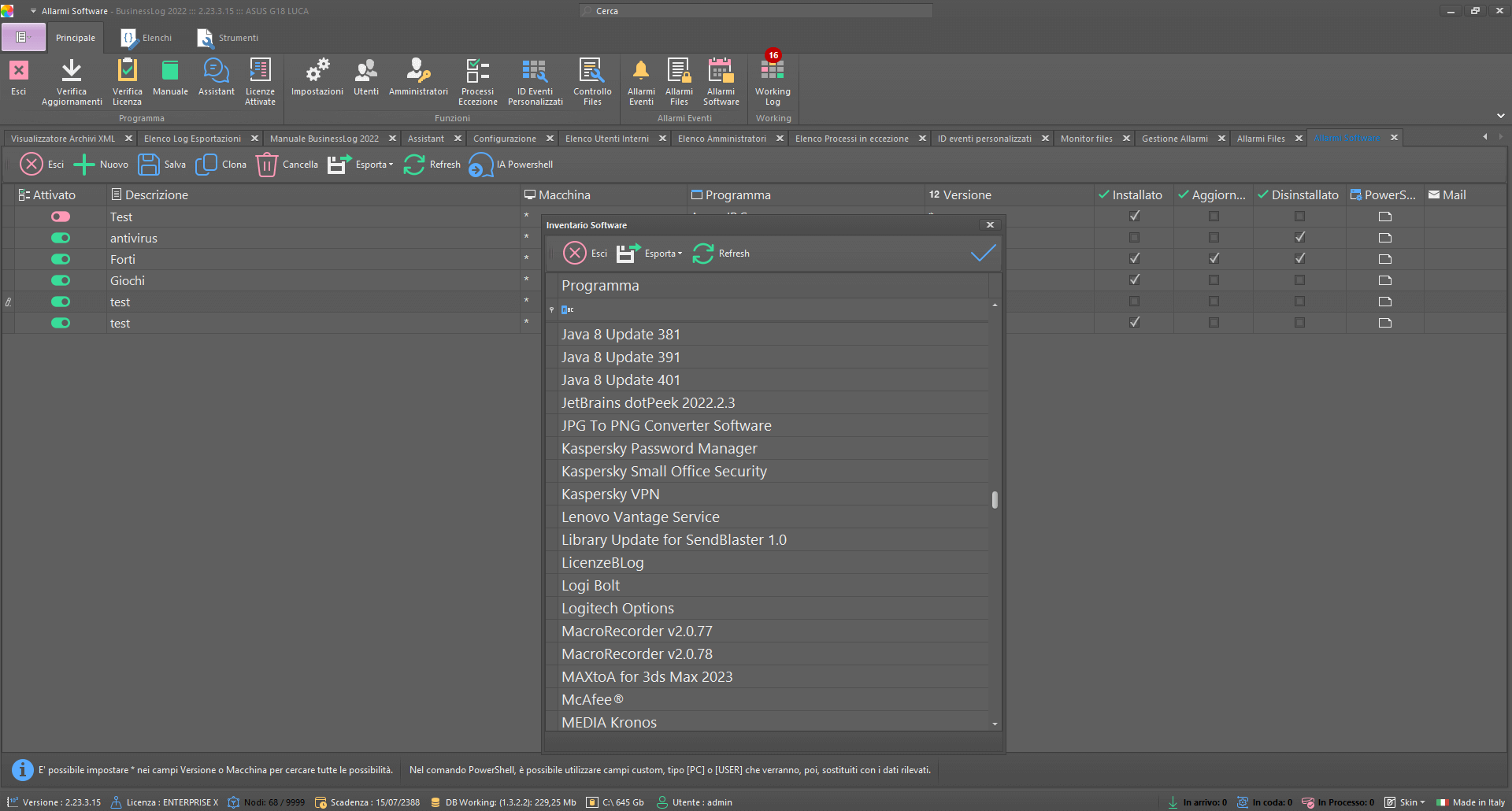
Task: Expand the ribbon collapse chevron
Action: tap(1500, 116)
